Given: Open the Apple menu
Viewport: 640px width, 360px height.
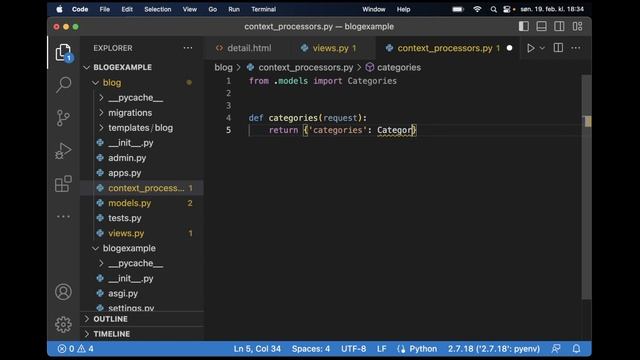Looking at the screenshot, I should (59, 9).
